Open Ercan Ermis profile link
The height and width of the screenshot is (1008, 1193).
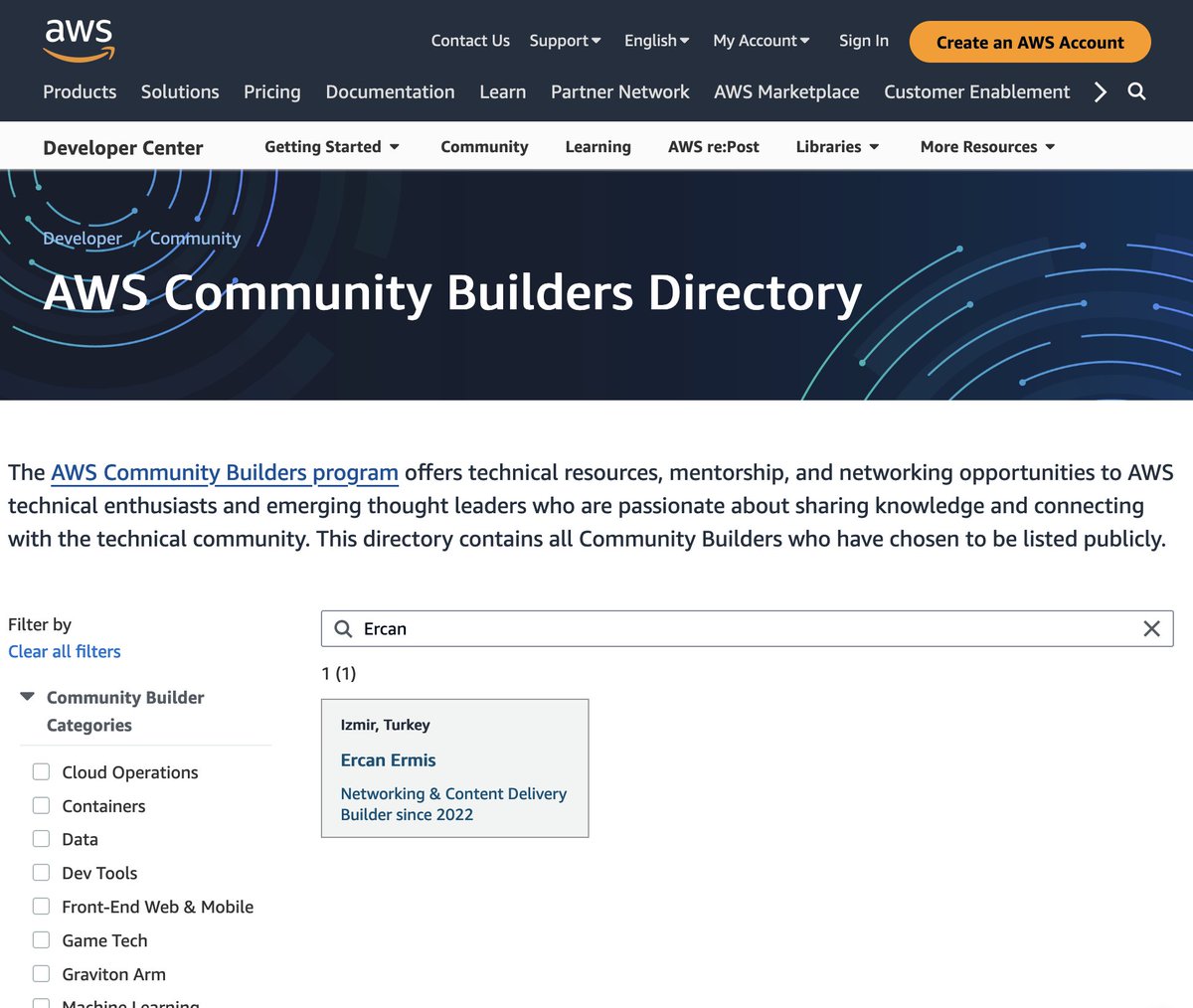point(388,759)
